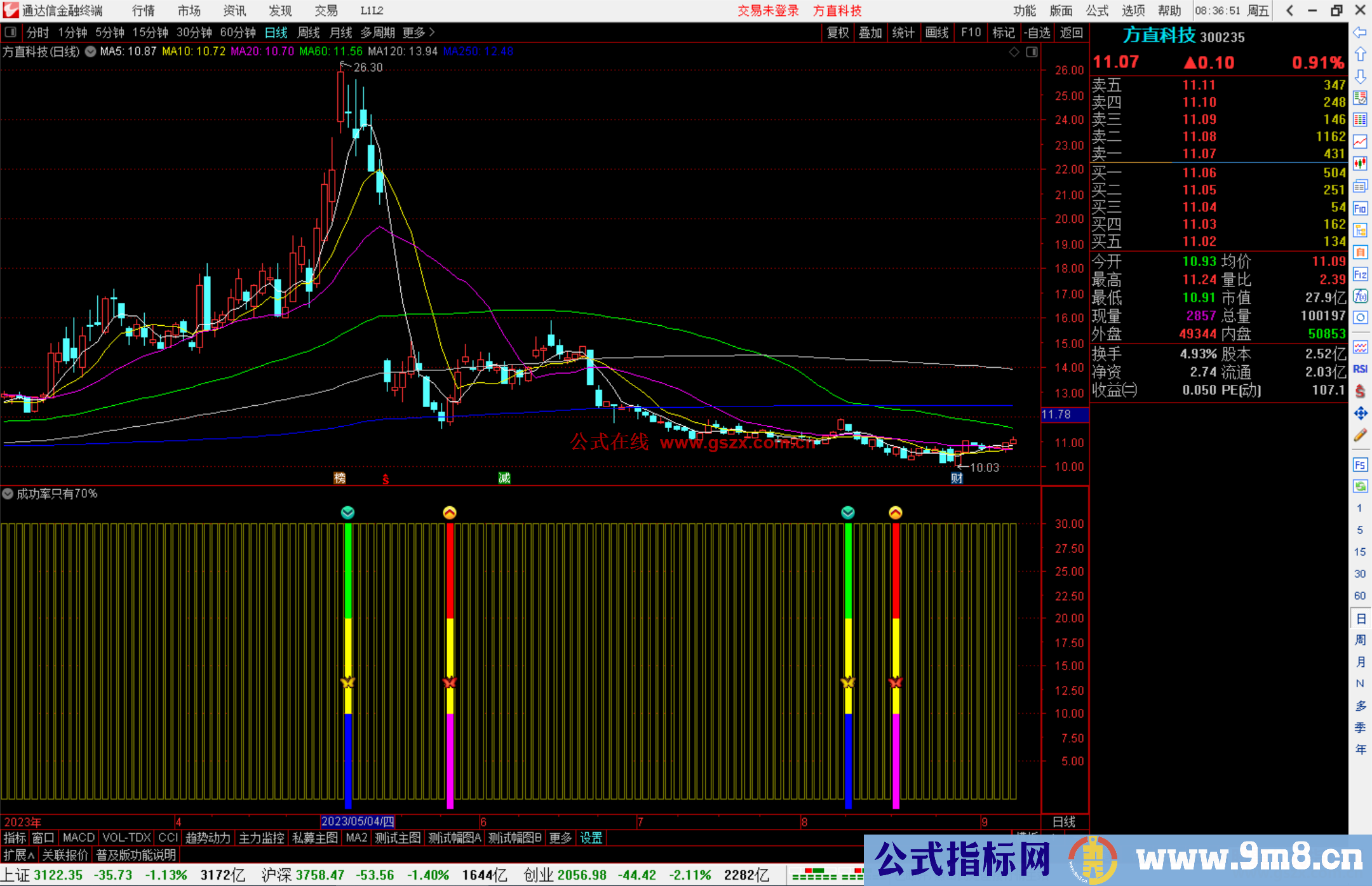The height and width of the screenshot is (886, 1372).
Task: Switch to 15分钟 period tab
Action: click(150, 32)
